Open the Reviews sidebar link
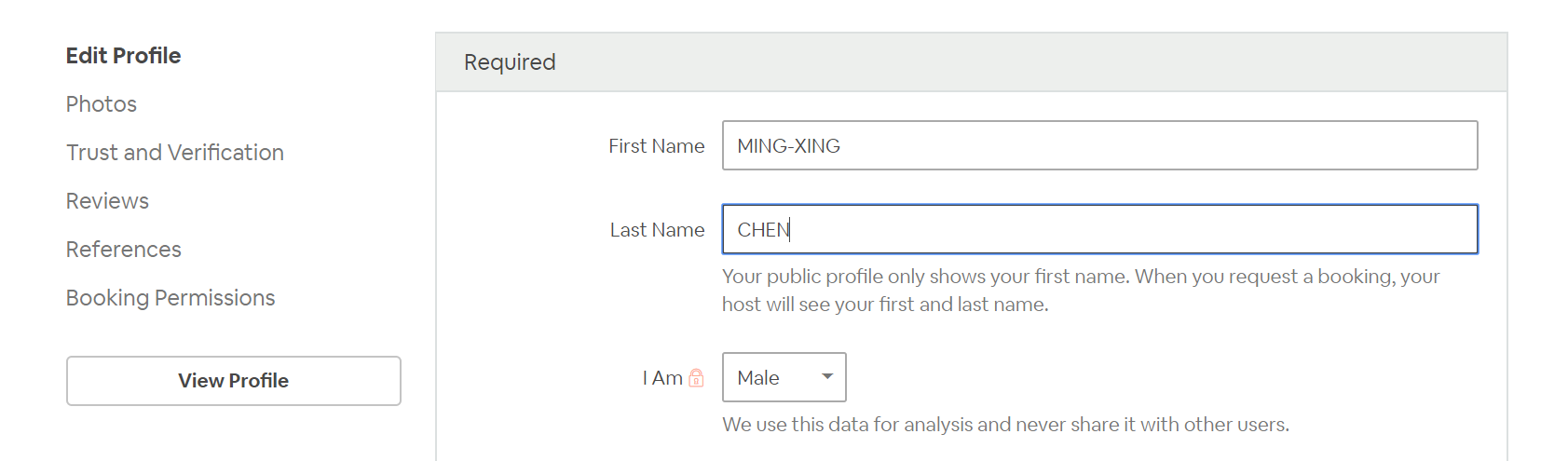 pos(107,201)
